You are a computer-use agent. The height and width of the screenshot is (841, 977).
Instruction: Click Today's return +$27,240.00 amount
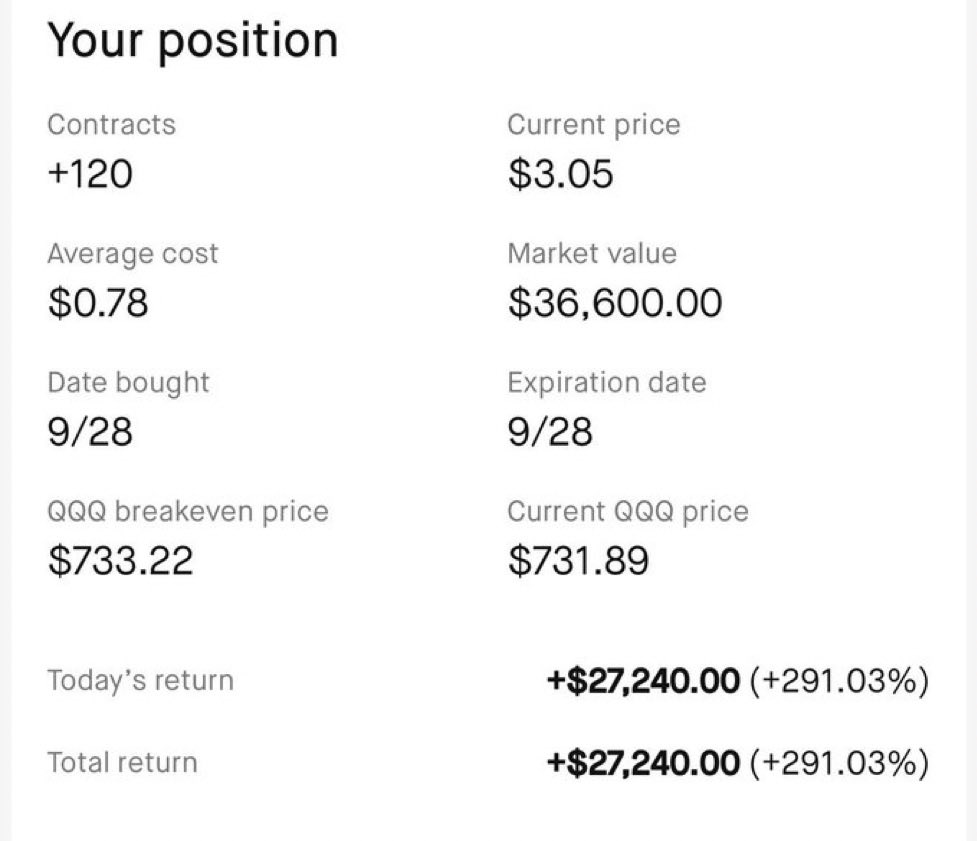coord(643,680)
